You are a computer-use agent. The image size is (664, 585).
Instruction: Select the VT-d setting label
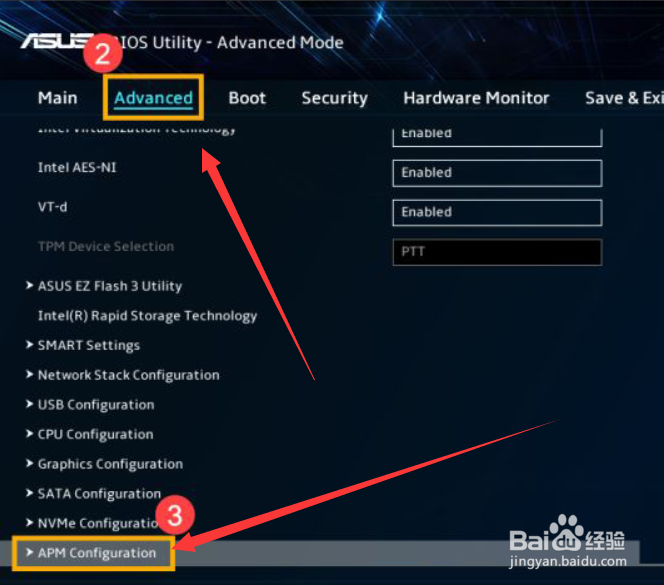pyautogui.click(x=53, y=207)
